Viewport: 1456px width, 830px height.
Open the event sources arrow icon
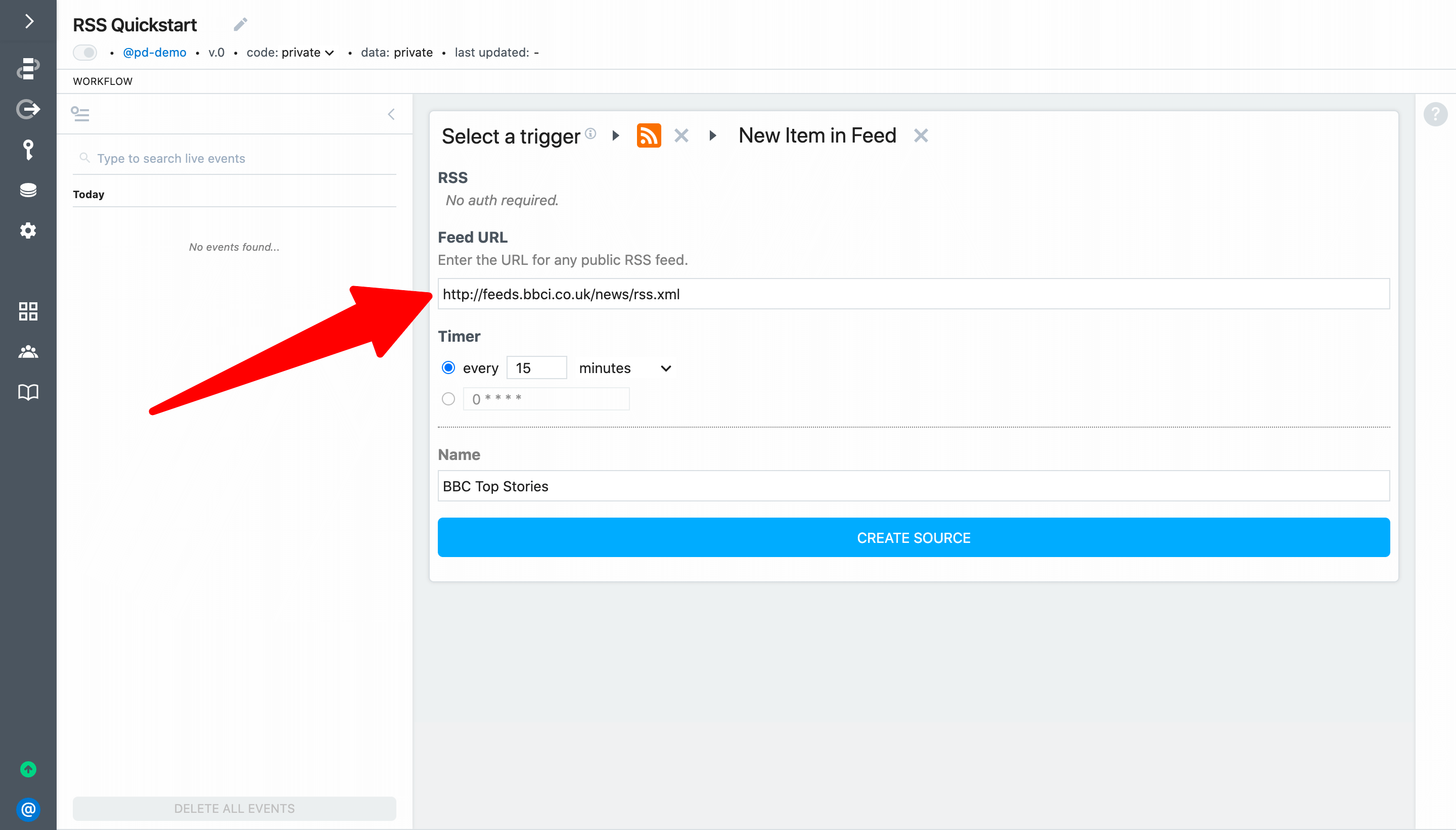coord(28,109)
